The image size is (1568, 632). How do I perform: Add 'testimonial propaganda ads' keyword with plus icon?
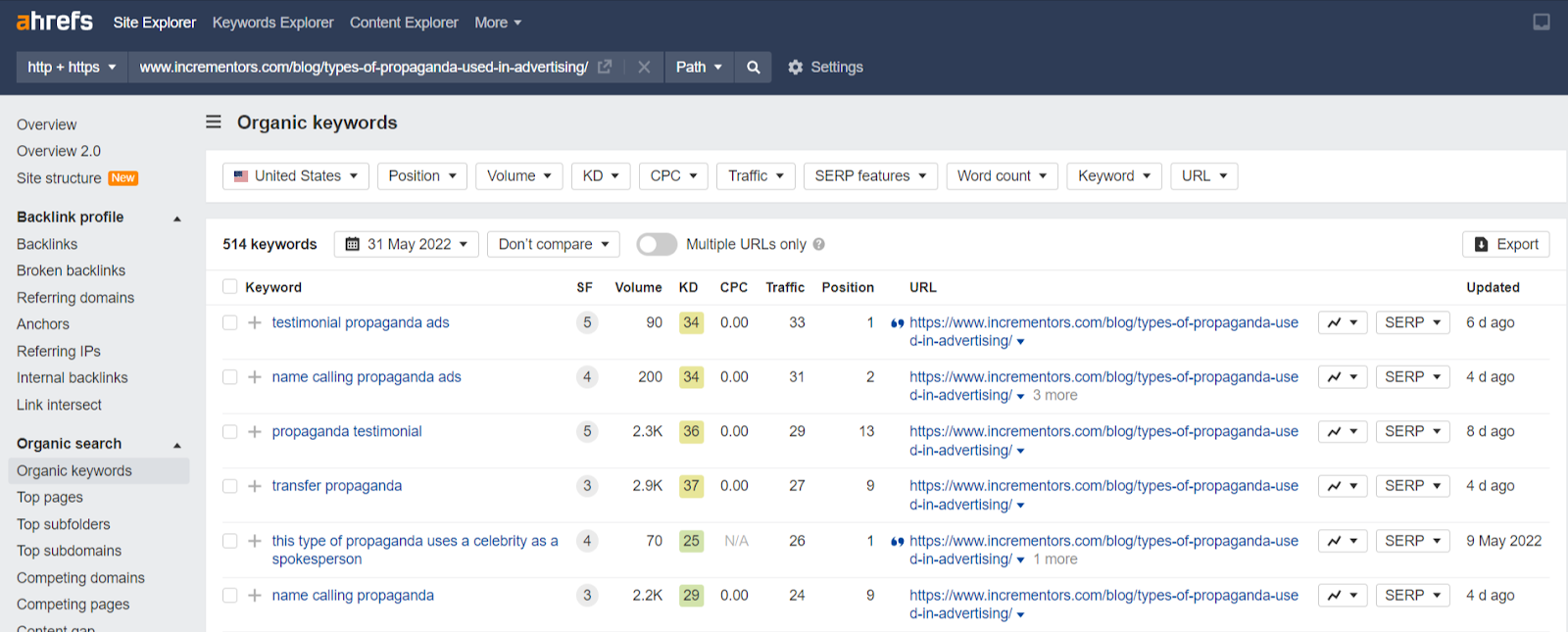coord(255,322)
